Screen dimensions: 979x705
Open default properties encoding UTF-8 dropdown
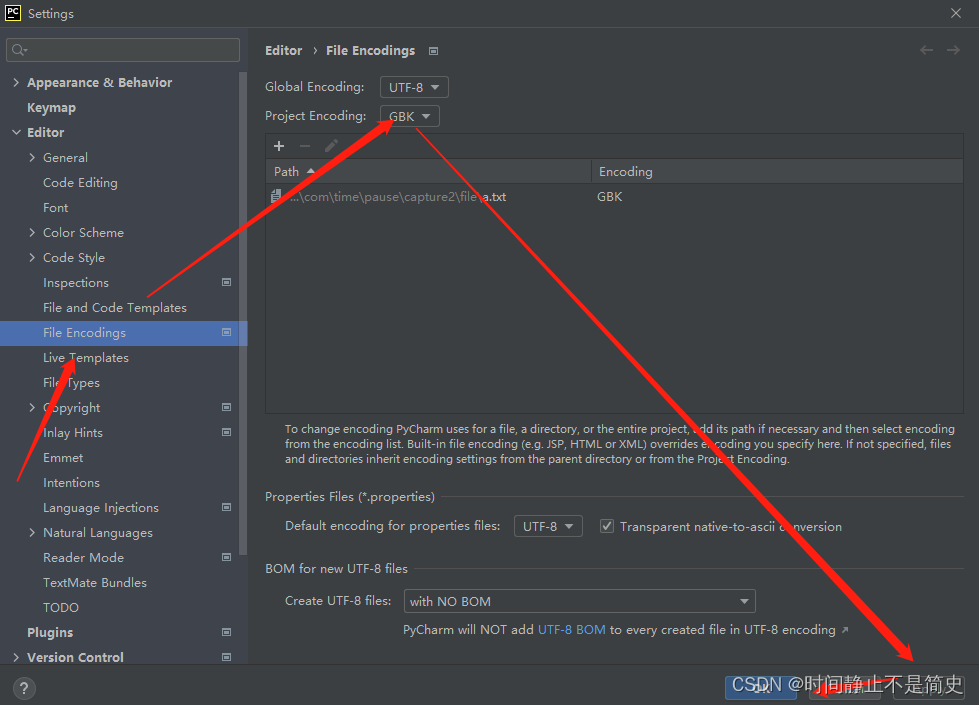pyautogui.click(x=548, y=526)
